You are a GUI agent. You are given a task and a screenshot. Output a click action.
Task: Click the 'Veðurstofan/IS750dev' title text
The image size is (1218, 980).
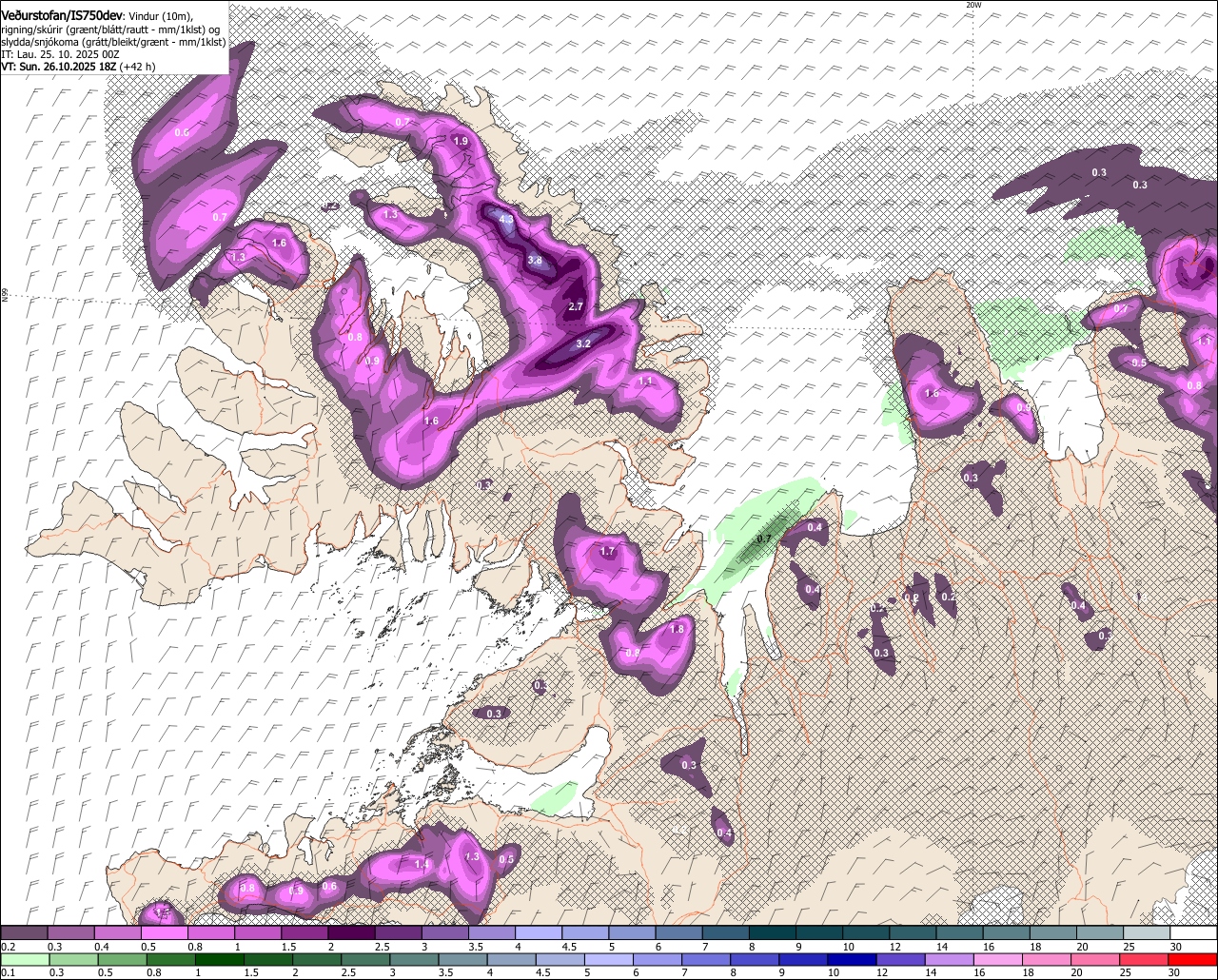63,15
